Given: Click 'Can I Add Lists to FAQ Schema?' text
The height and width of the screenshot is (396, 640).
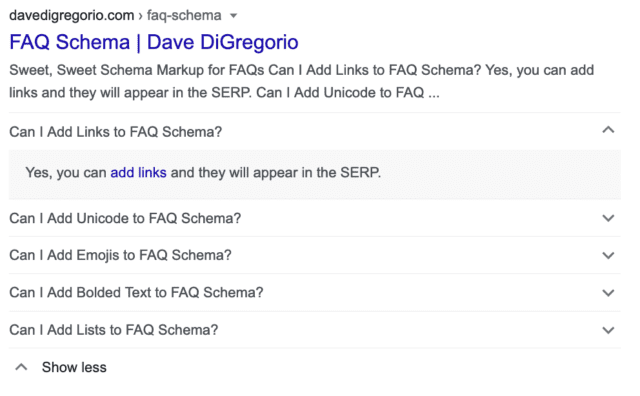Looking at the screenshot, I should point(113,330).
